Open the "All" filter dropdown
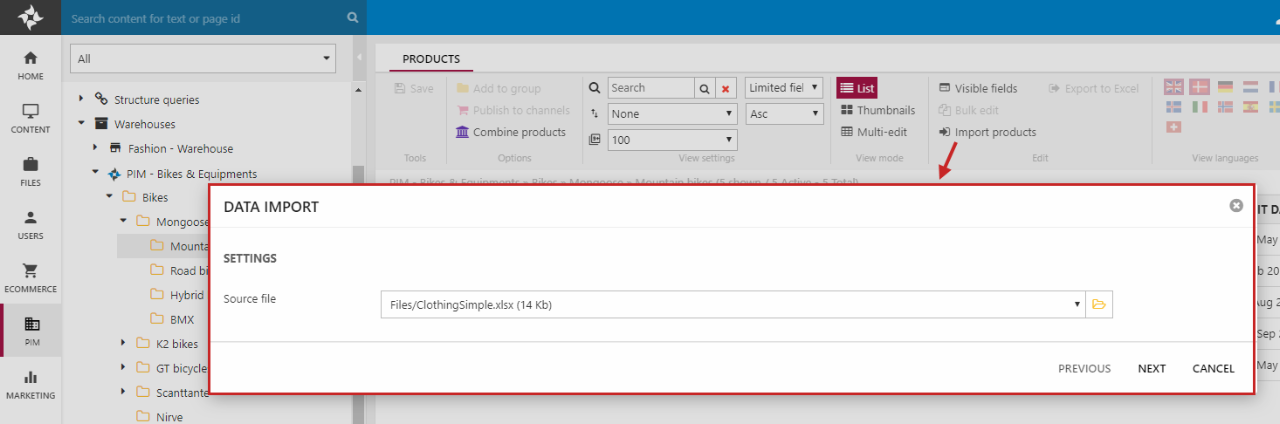This screenshot has height=424, width=1280. point(203,59)
